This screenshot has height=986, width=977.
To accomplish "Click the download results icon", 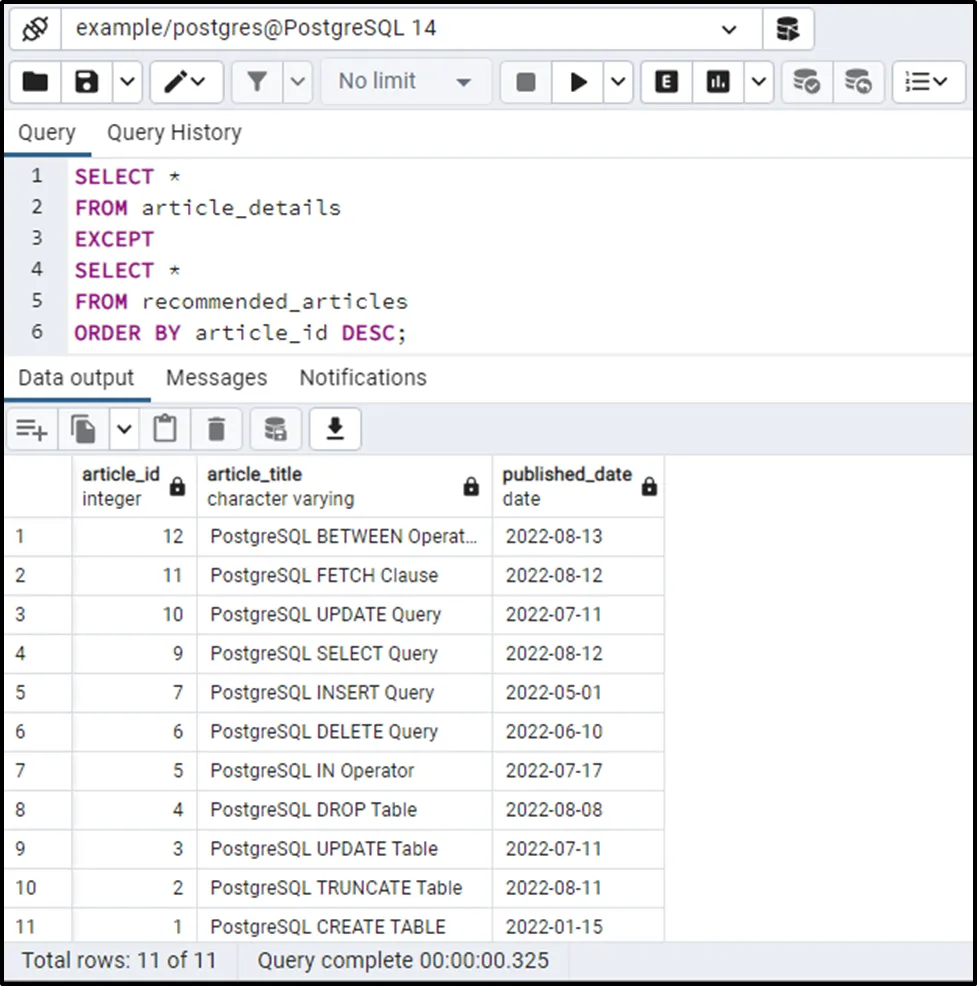I will pos(335,430).
